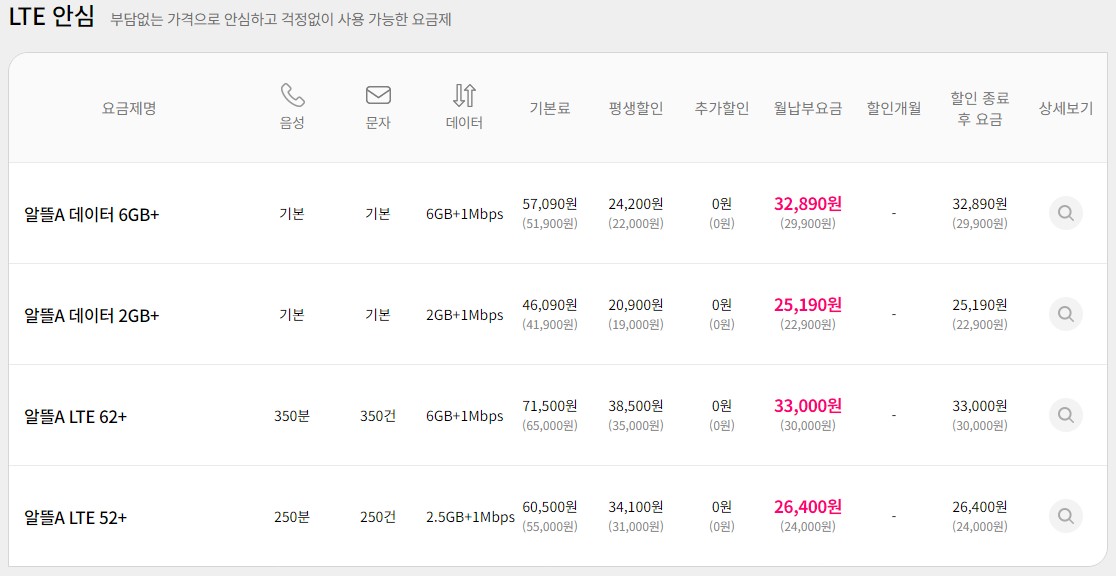Click the 추가할인 column header
This screenshot has height=576, width=1116.
point(722,108)
